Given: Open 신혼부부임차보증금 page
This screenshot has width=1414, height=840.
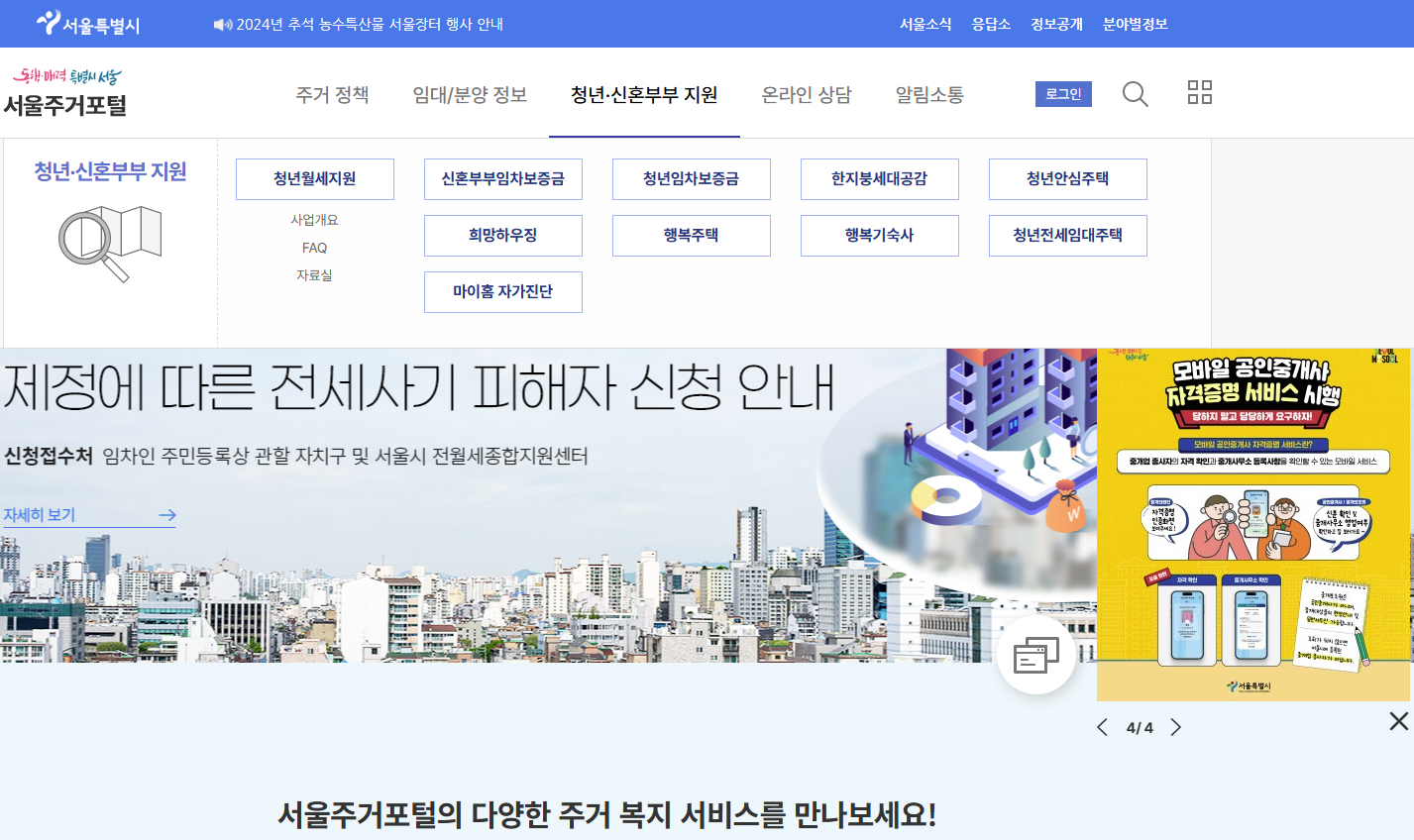Looking at the screenshot, I should (x=502, y=178).
